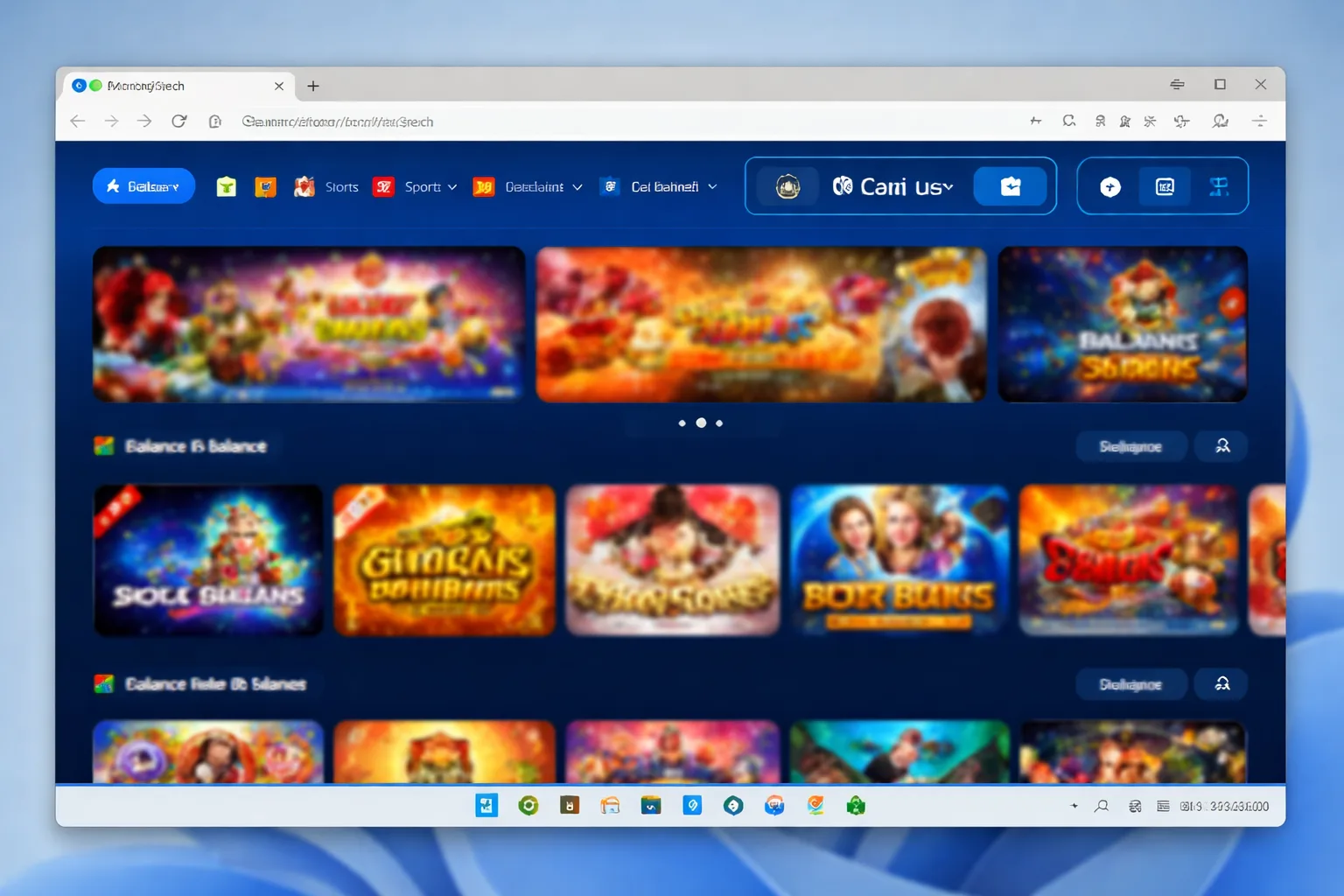Click the blue wallet button beside Cami us

1011,186
